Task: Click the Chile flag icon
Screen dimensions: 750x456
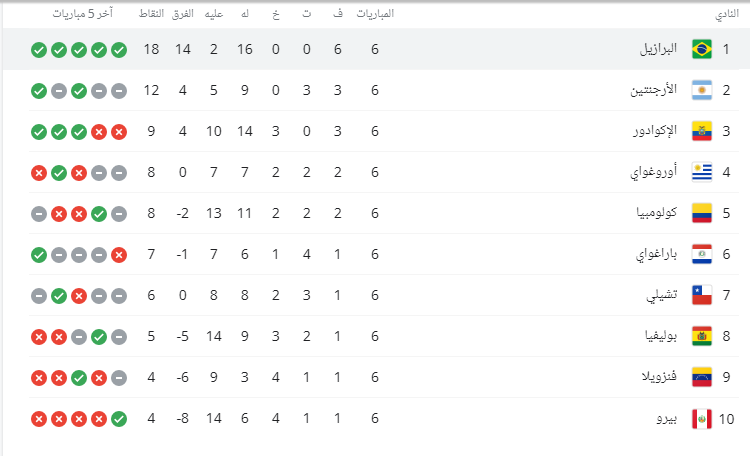Action: point(701,295)
